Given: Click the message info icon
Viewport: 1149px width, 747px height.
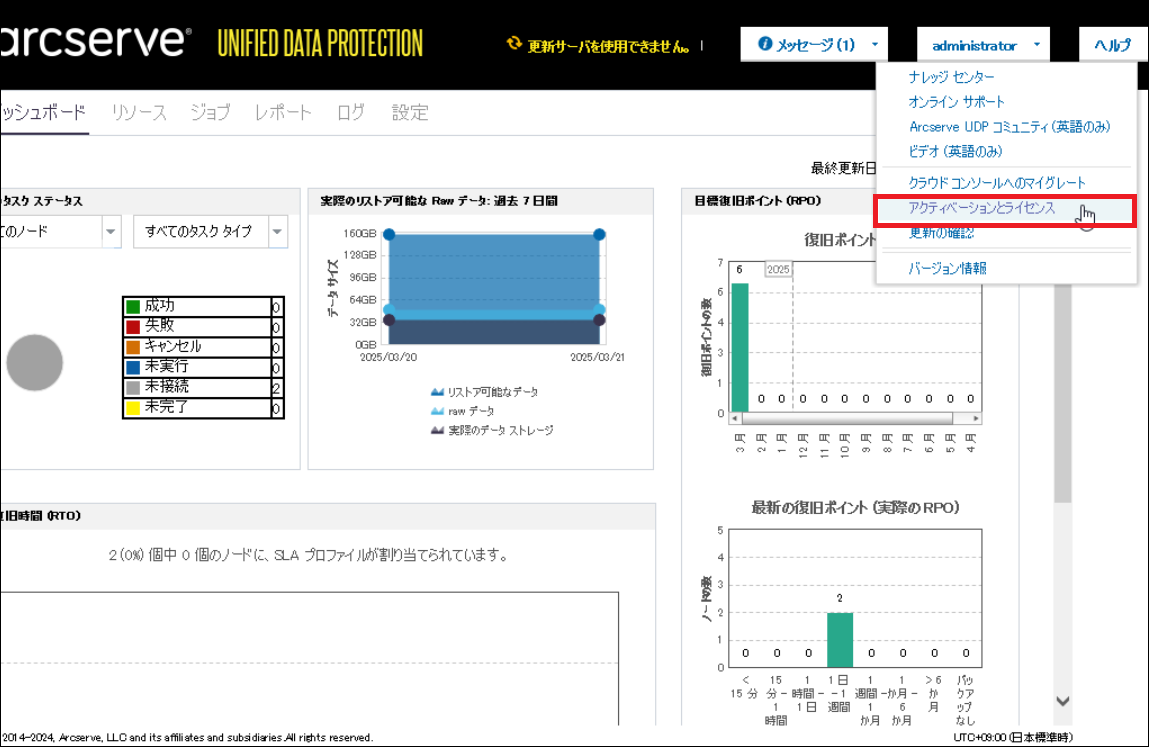Looking at the screenshot, I should click(x=764, y=45).
